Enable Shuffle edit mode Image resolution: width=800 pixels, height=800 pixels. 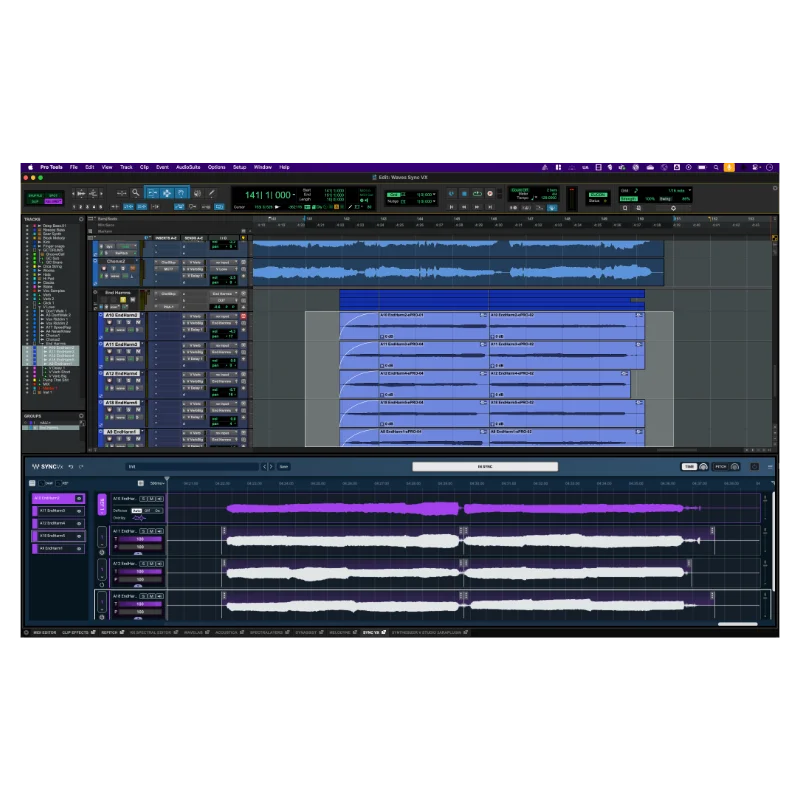pos(35,195)
